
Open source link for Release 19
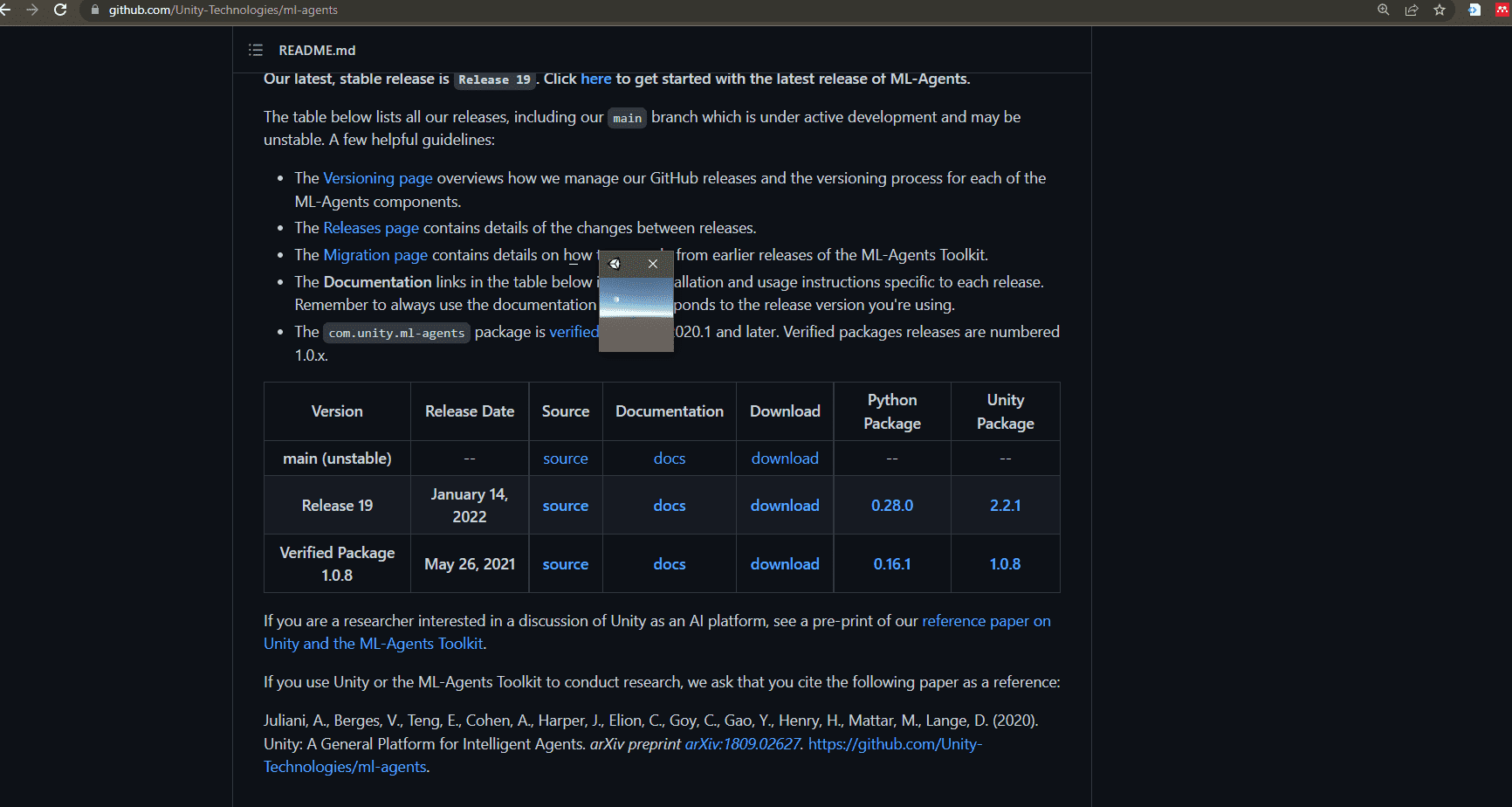566,506
